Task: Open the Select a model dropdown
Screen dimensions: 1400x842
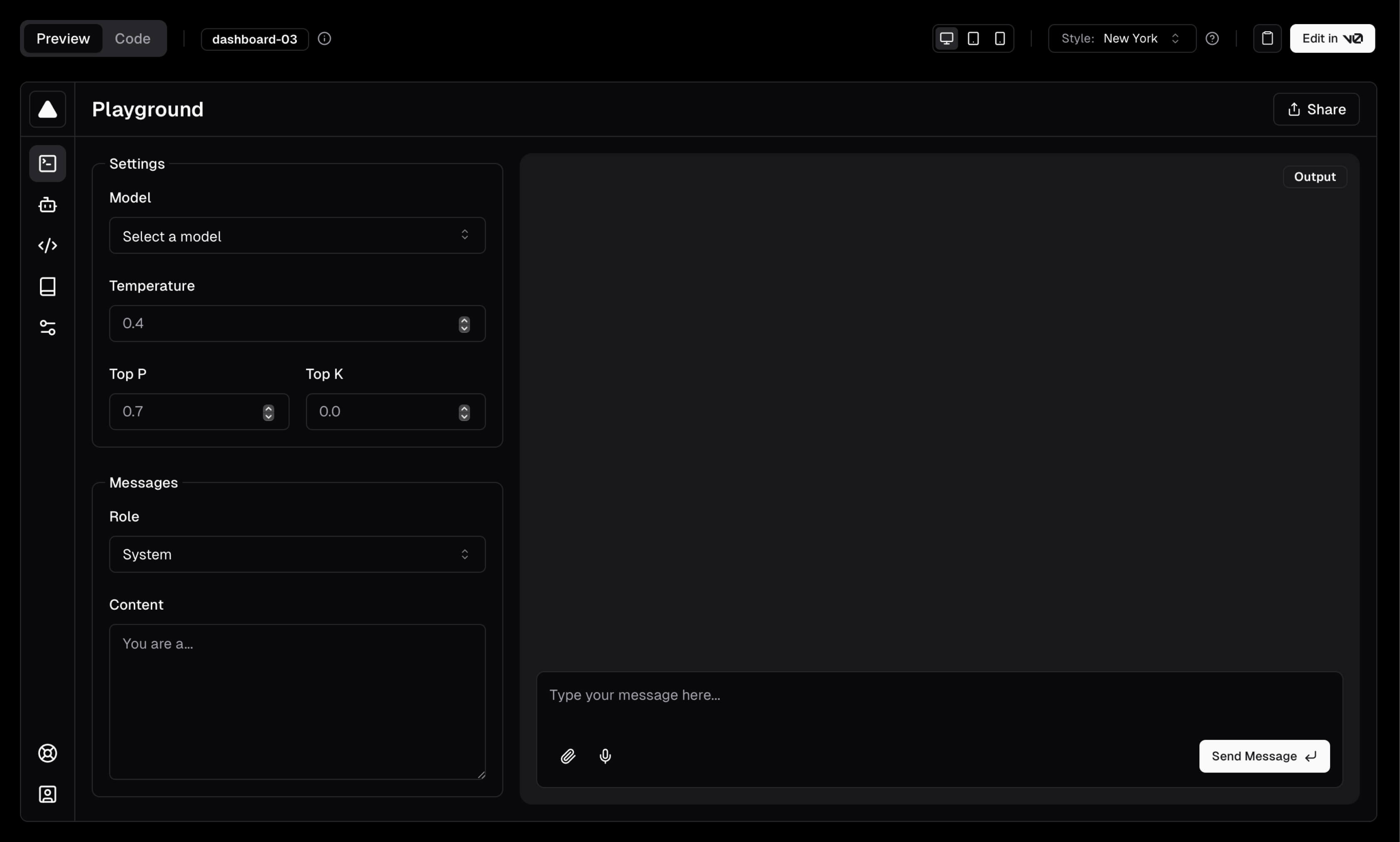Action: point(297,235)
